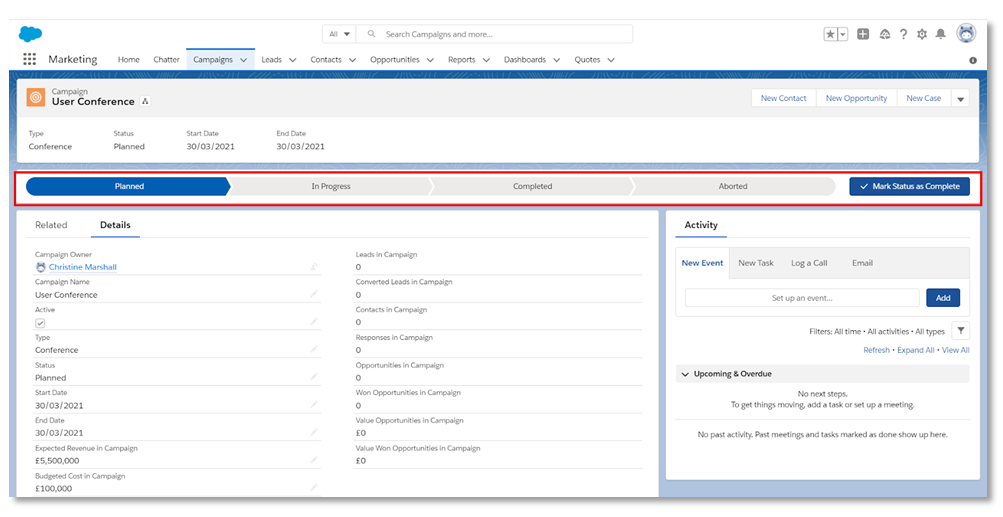This screenshot has height=517, width=1003.
Task: Open the Christine Marshall owner link
Action: [83, 267]
